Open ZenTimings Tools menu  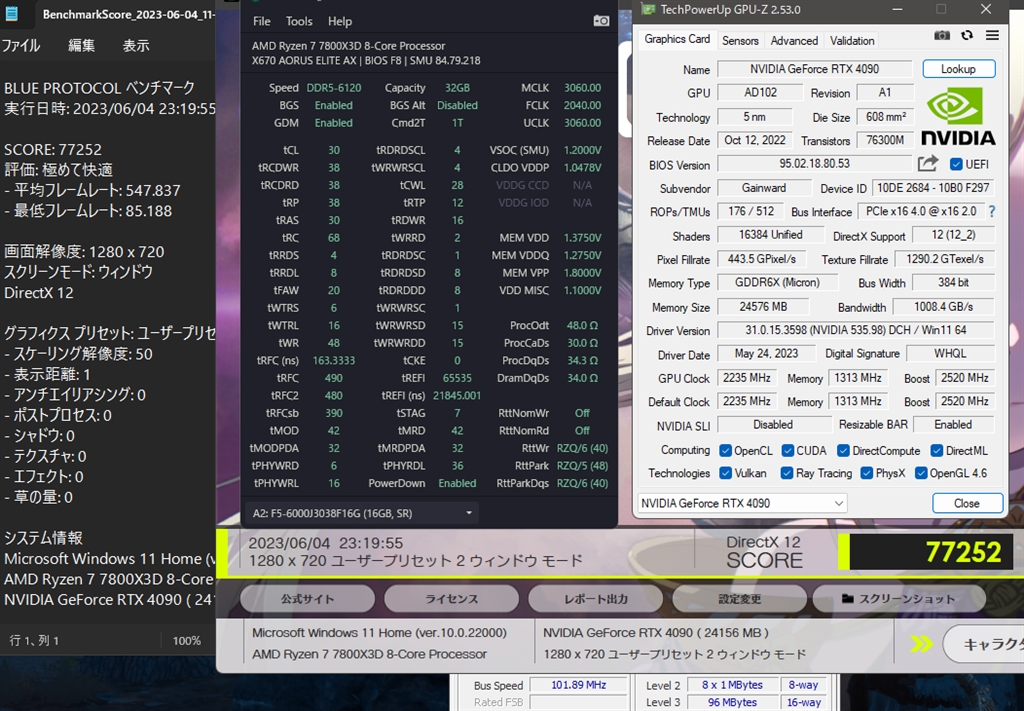pyautogui.click(x=299, y=22)
